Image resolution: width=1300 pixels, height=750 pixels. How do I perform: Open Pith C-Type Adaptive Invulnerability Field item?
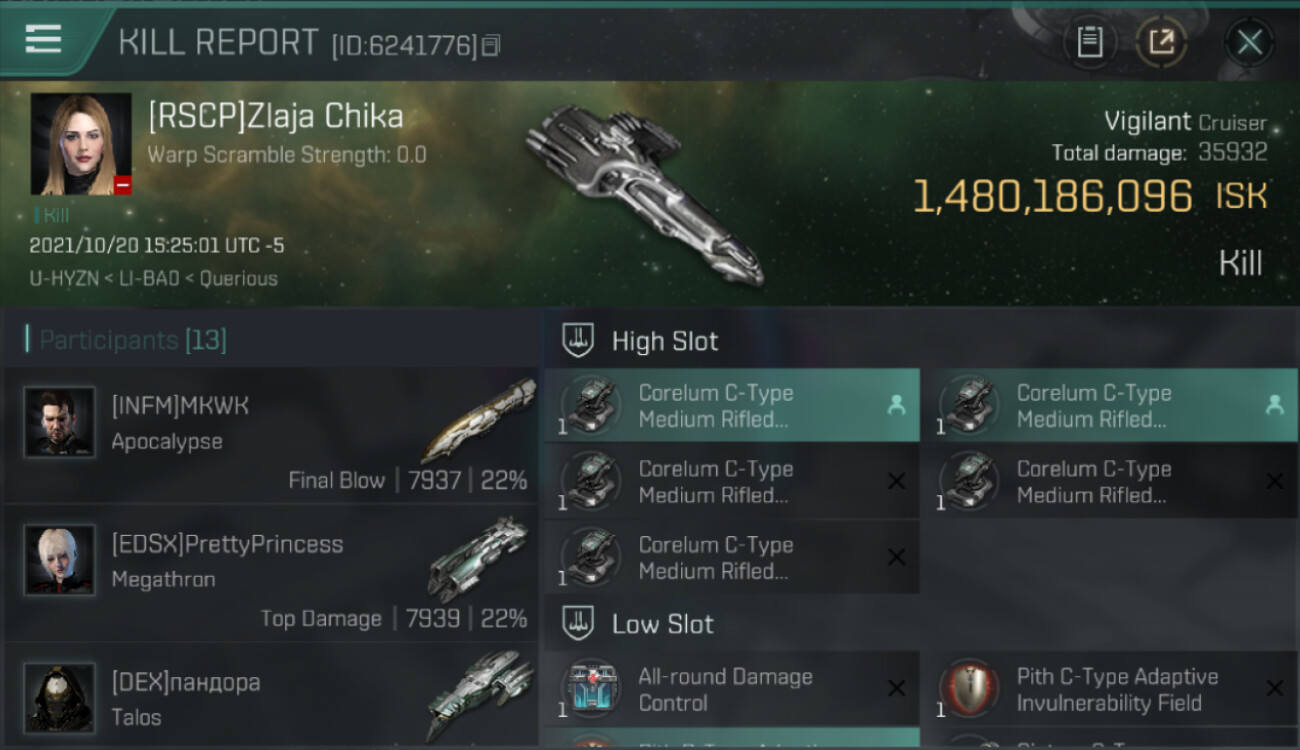1117,689
